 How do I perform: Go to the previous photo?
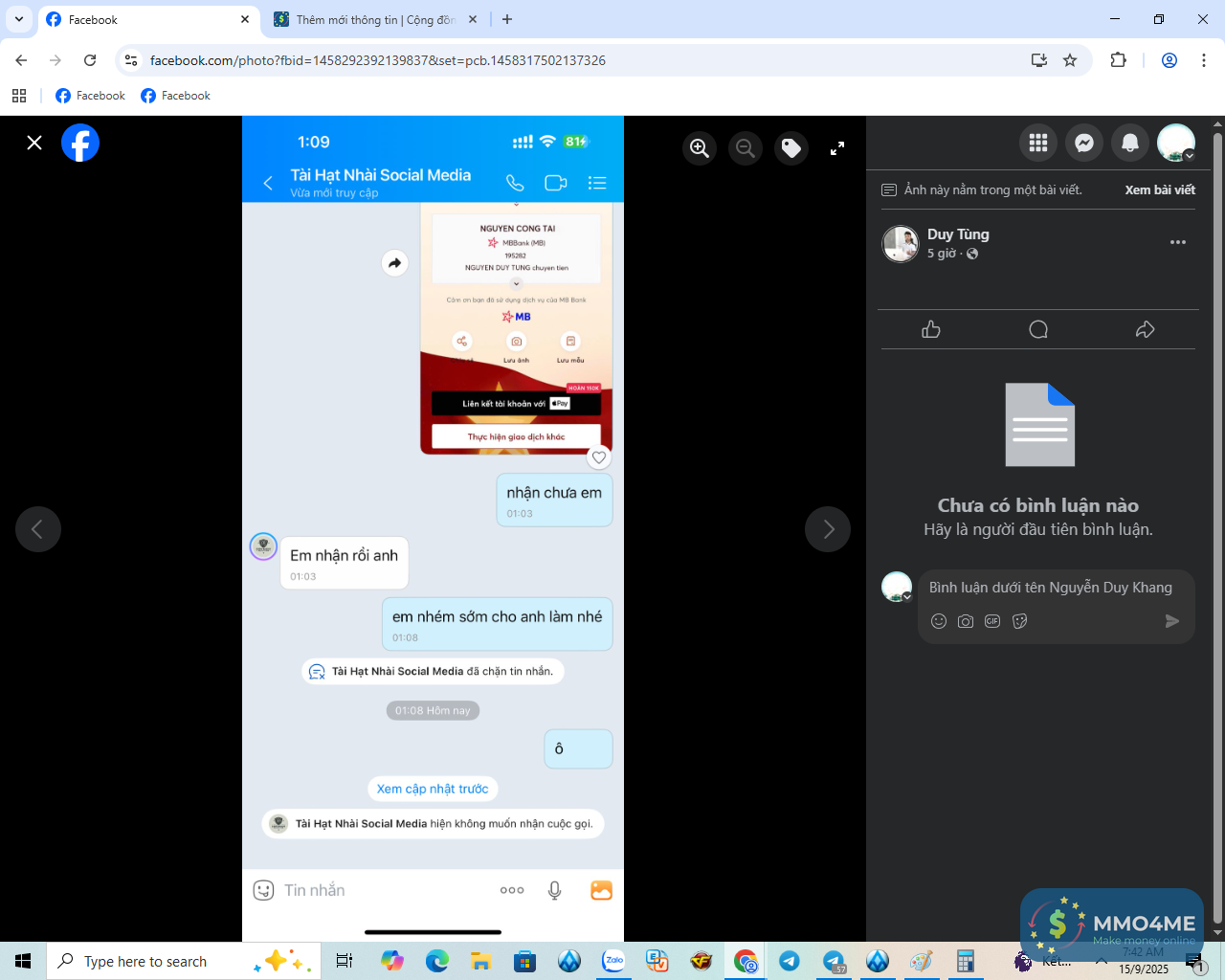(x=38, y=529)
